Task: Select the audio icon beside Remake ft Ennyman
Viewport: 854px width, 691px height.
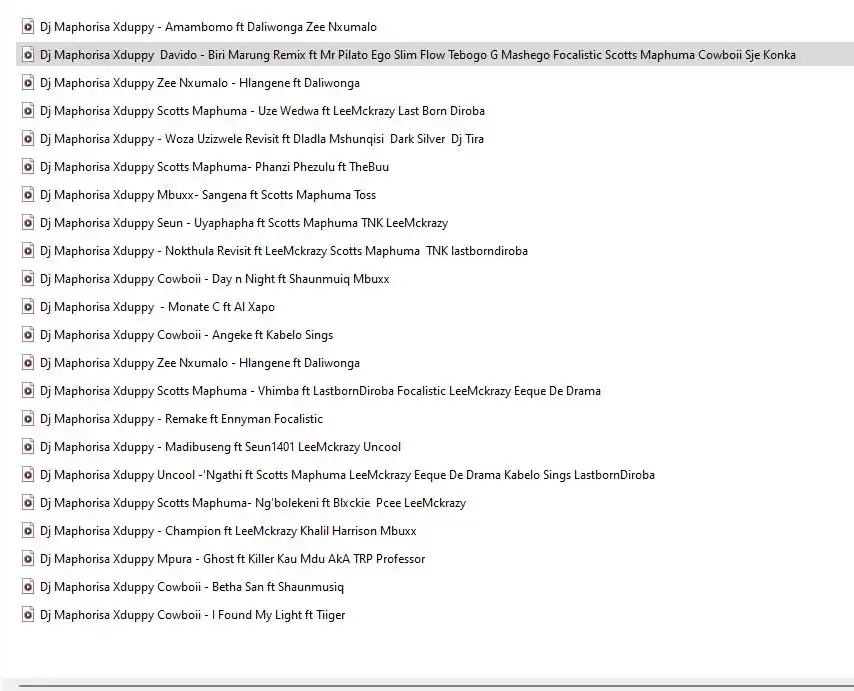Action: click(x=28, y=419)
